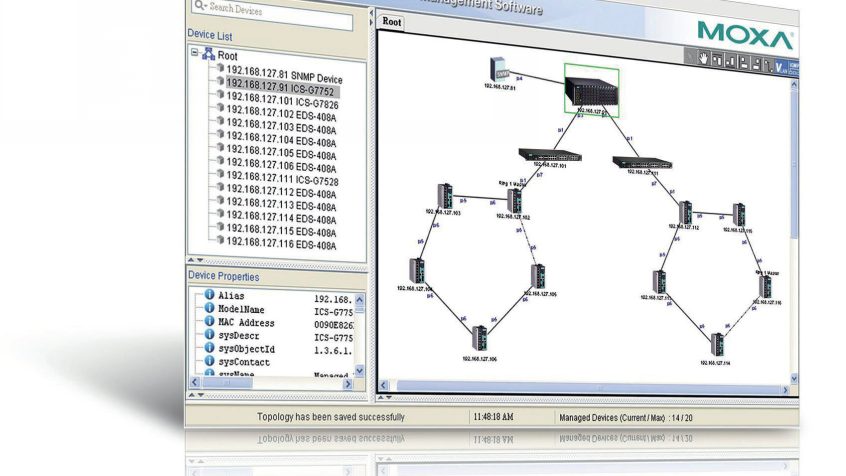The height and width of the screenshot is (476, 846).
Task: Click the MAC Address property row
Action: pos(278,323)
